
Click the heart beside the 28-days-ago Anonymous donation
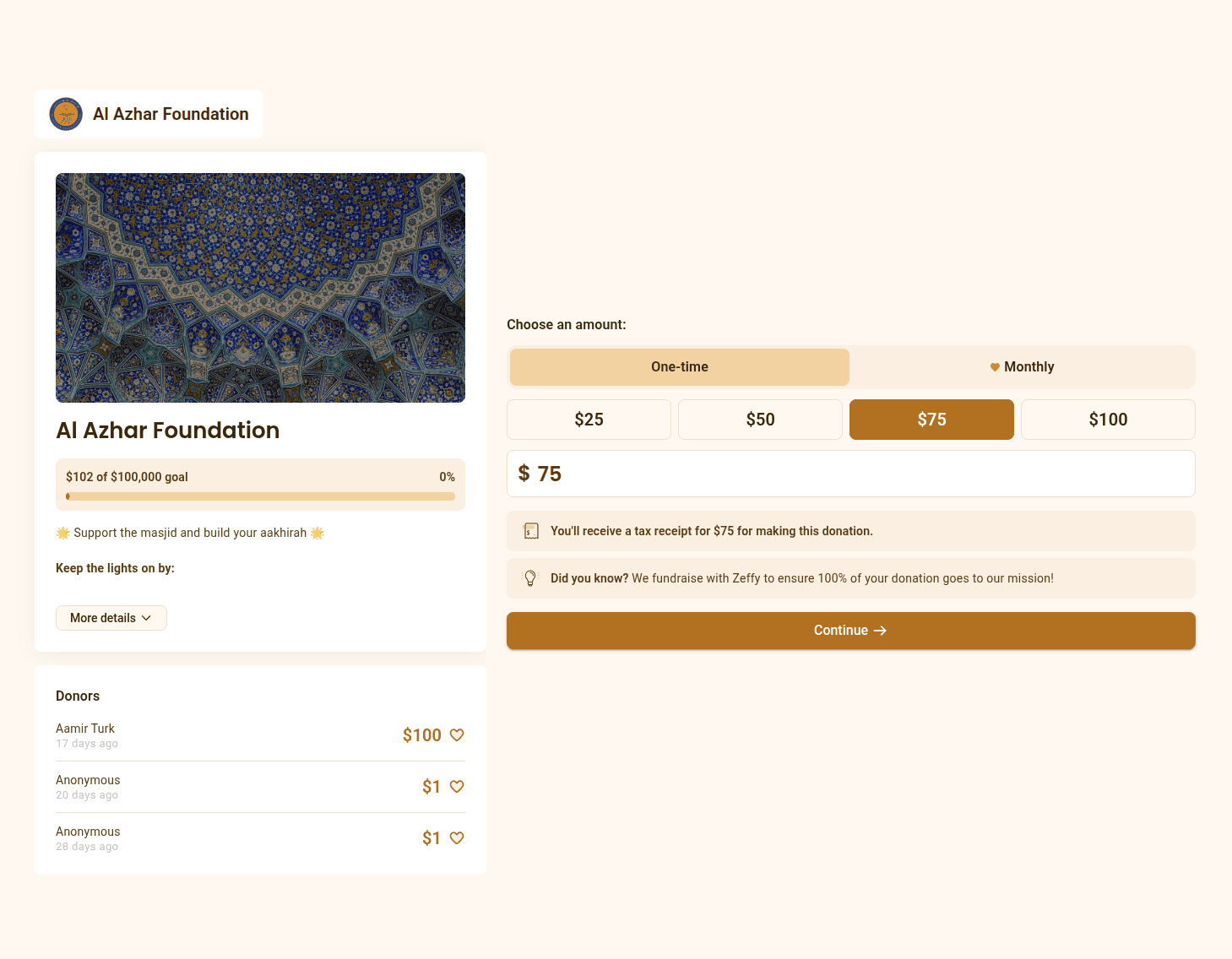[457, 837]
